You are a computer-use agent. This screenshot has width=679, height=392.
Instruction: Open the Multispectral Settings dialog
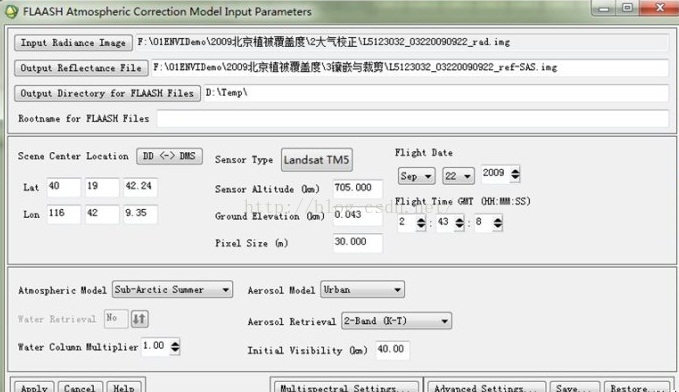coord(346,387)
